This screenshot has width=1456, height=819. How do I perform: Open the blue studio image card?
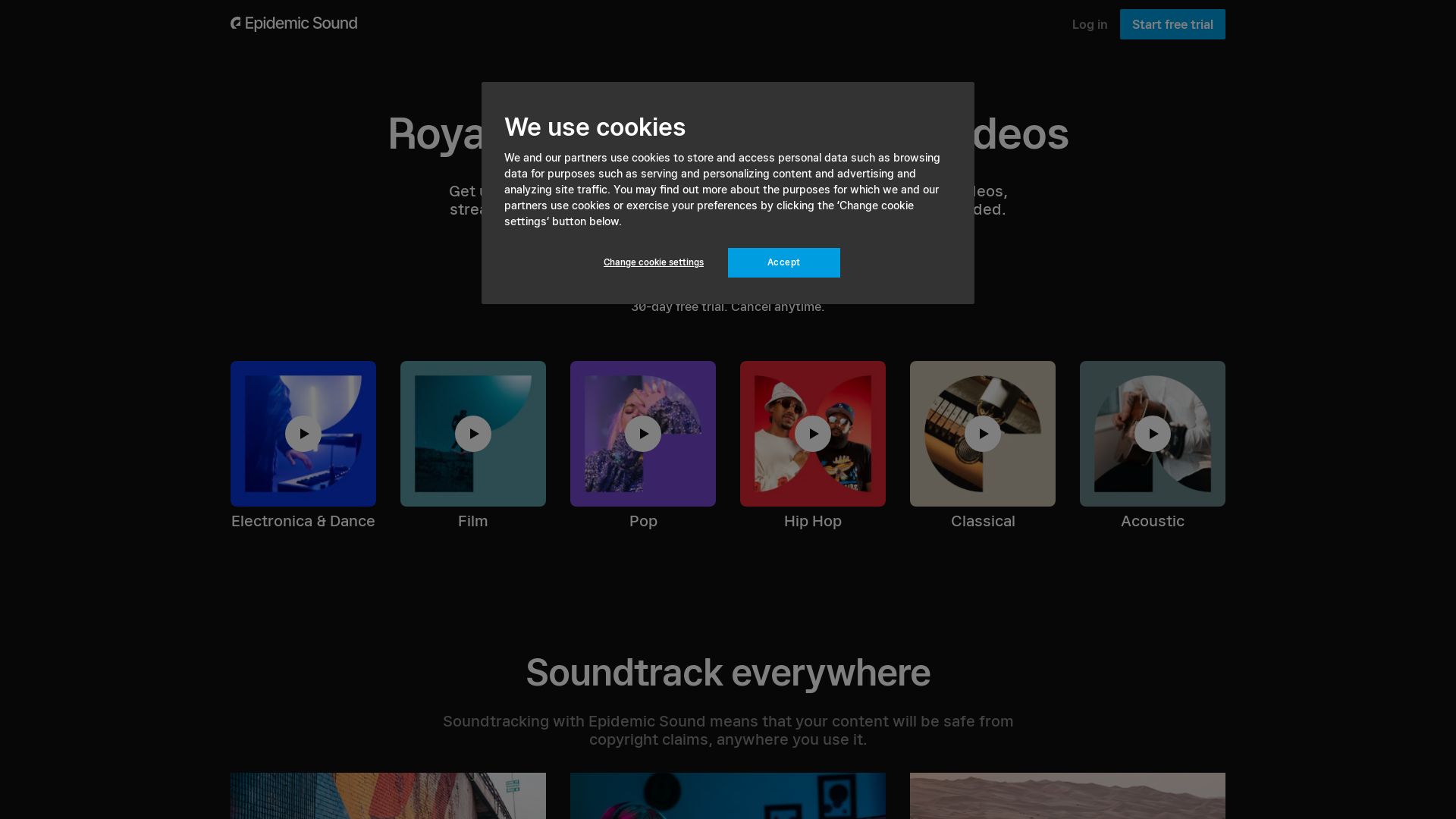[728, 795]
